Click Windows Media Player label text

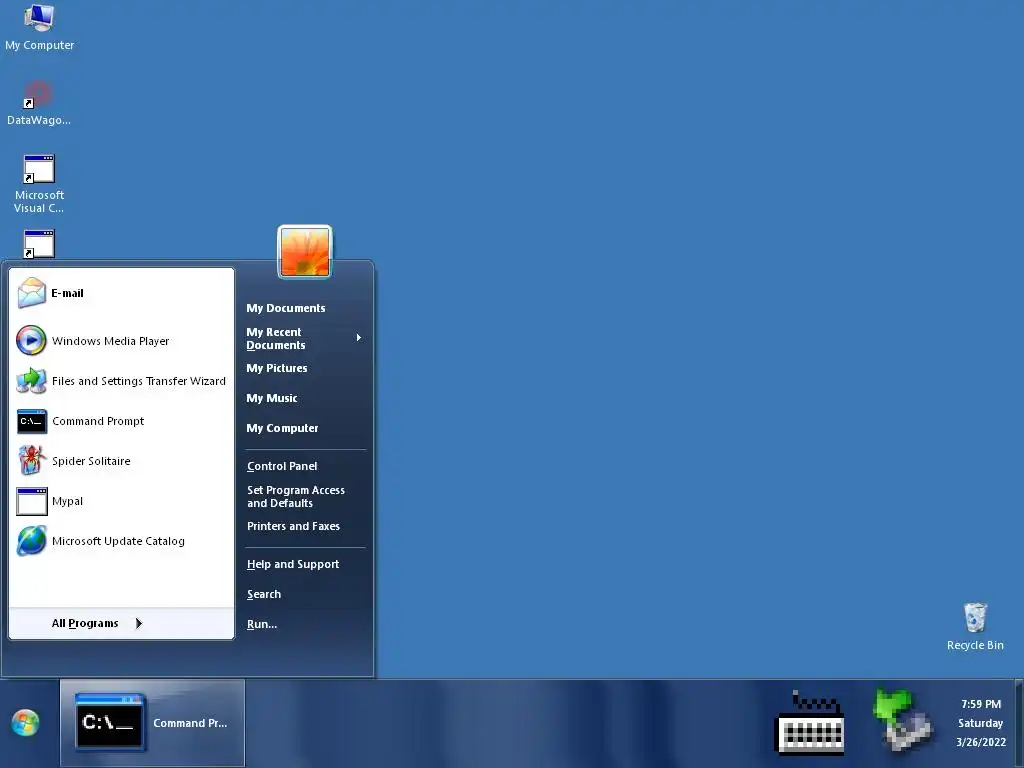[110, 341]
